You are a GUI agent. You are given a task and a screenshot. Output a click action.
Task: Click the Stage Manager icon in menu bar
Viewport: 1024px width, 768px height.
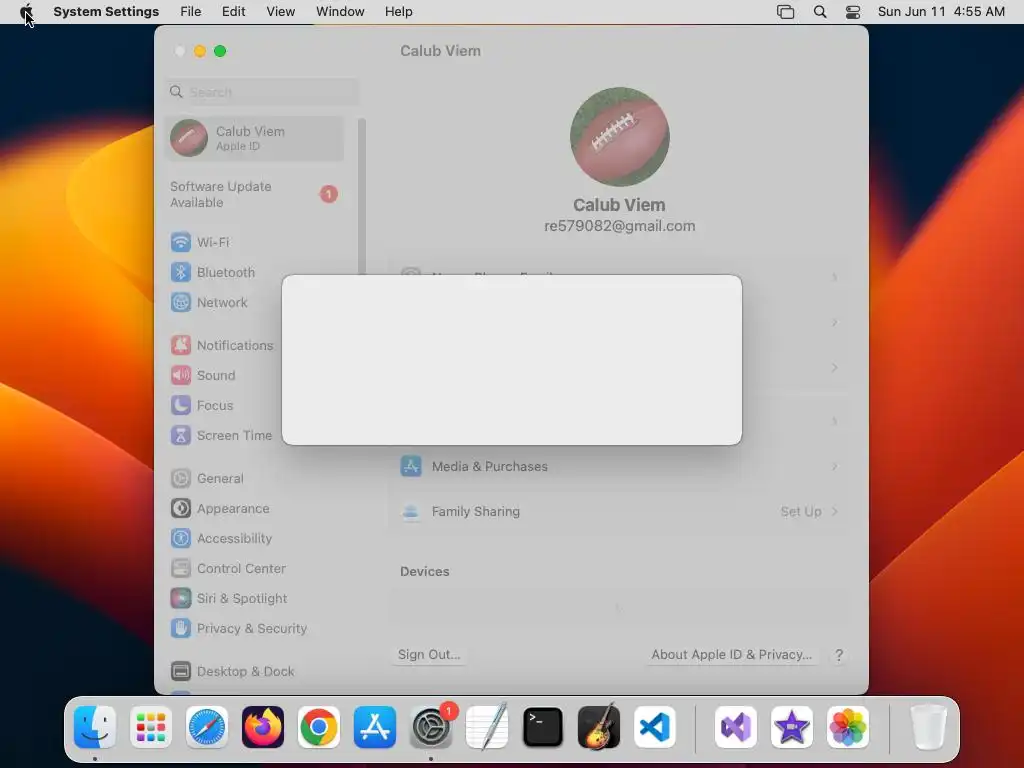pyautogui.click(x=786, y=12)
